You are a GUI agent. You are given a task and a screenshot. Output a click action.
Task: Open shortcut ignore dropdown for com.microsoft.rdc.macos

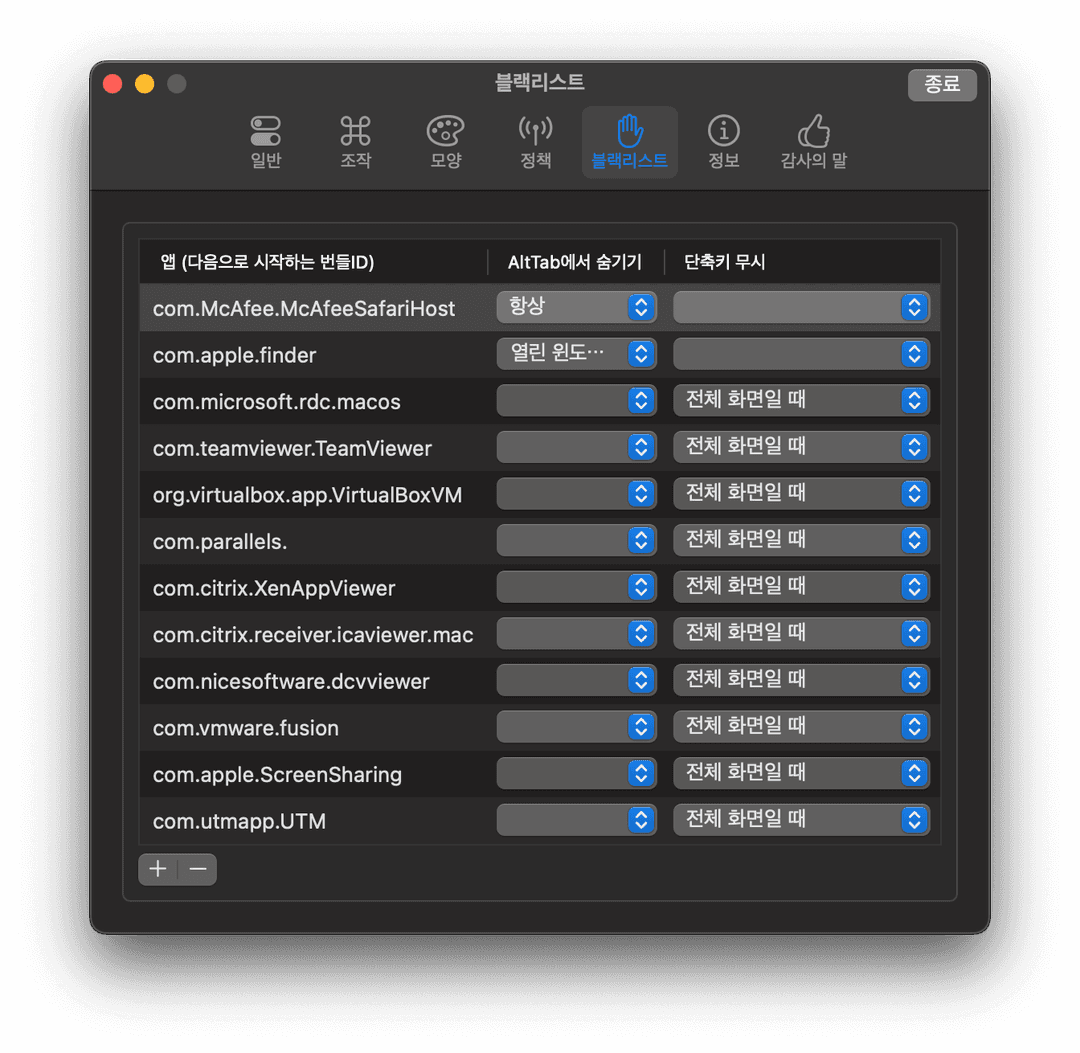coord(801,400)
